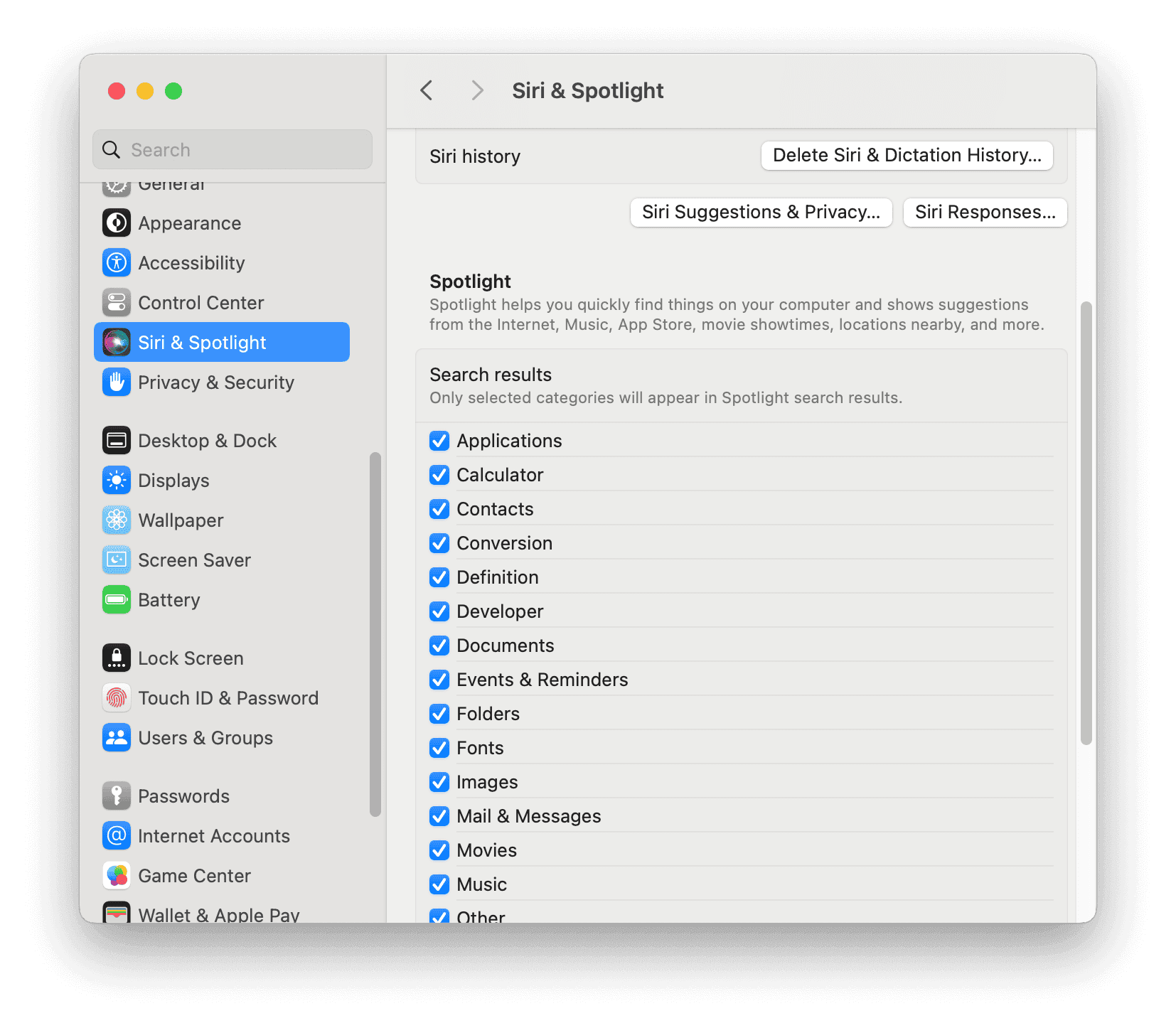
Task: Select the green Battery icon
Action: pyautogui.click(x=117, y=600)
